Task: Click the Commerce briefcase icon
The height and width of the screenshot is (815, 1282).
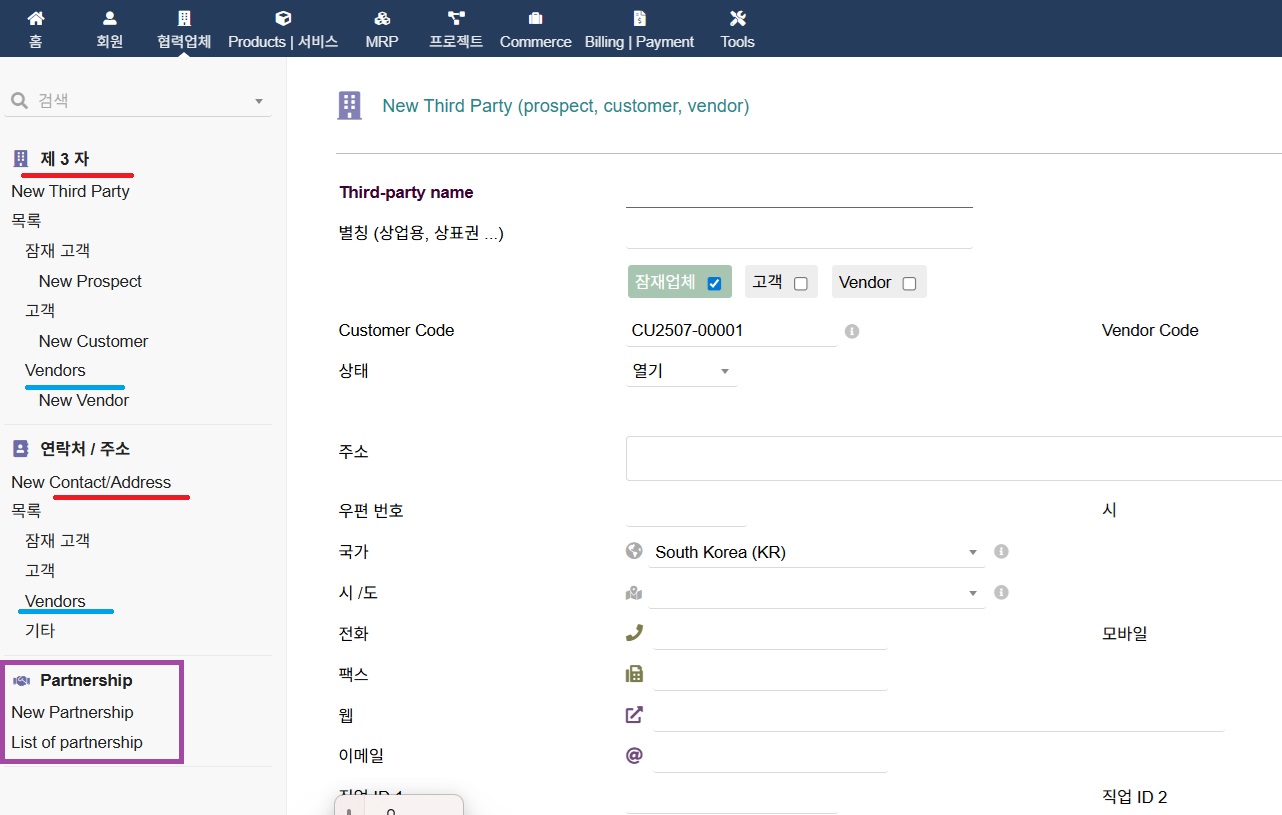Action: coord(535,18)
